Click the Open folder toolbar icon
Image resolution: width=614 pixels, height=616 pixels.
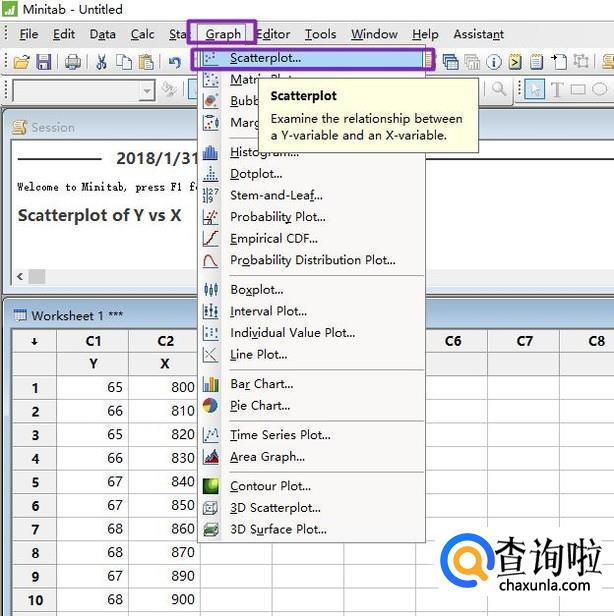point(22,62)
